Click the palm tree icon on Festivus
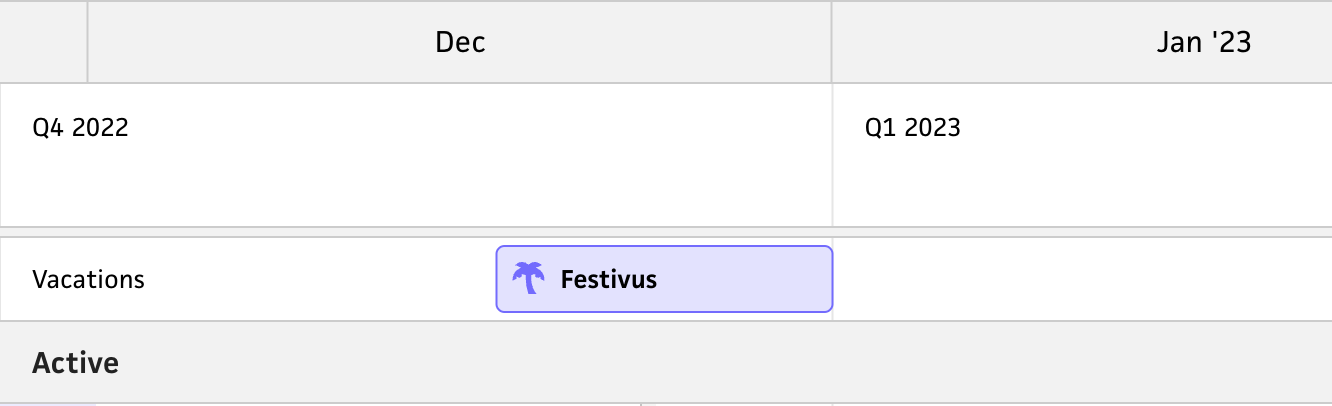 pyautogui.click(x=527, y=278)
